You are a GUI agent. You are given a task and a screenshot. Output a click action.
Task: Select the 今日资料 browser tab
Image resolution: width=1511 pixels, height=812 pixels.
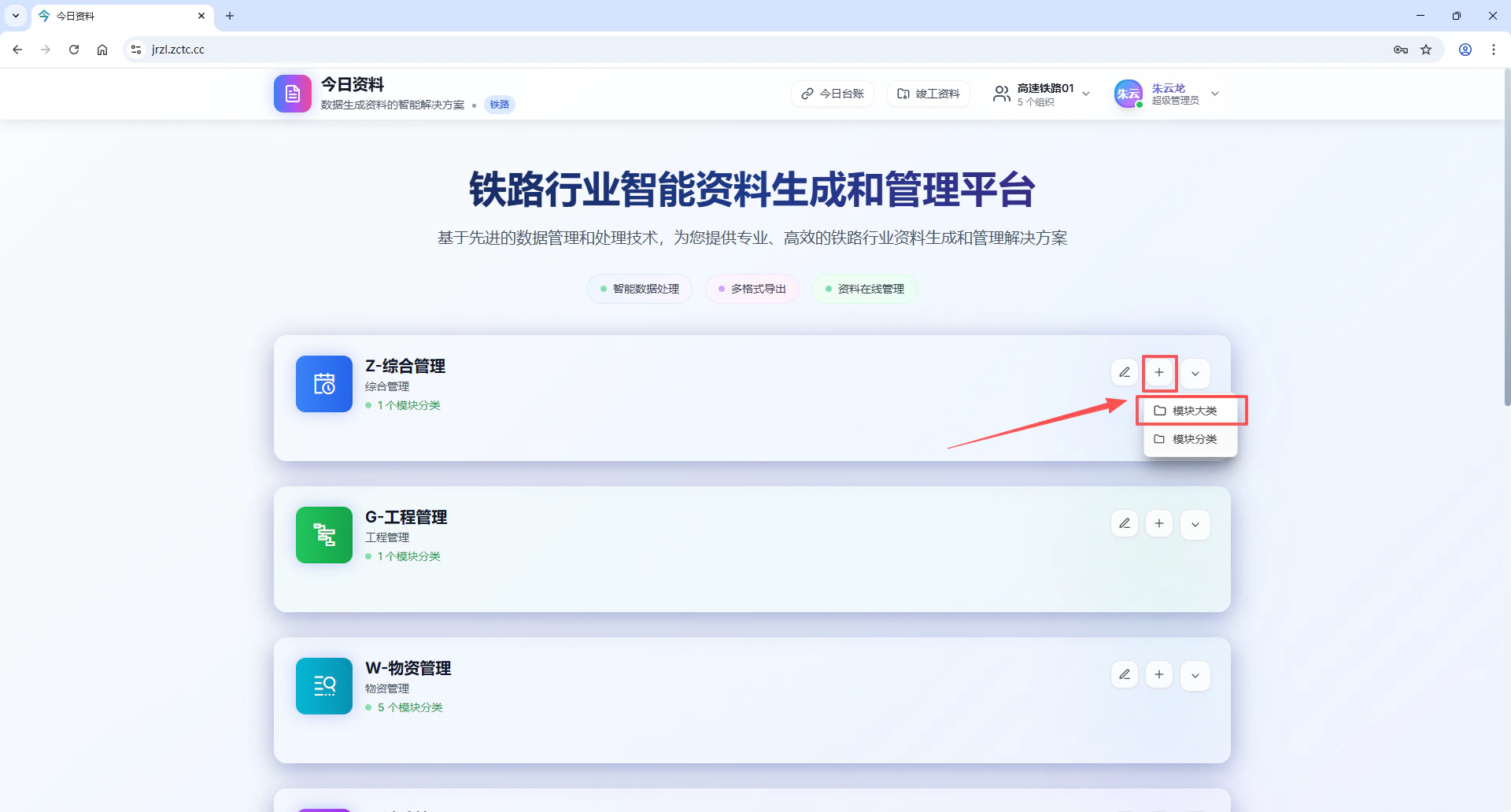[122, 16]
